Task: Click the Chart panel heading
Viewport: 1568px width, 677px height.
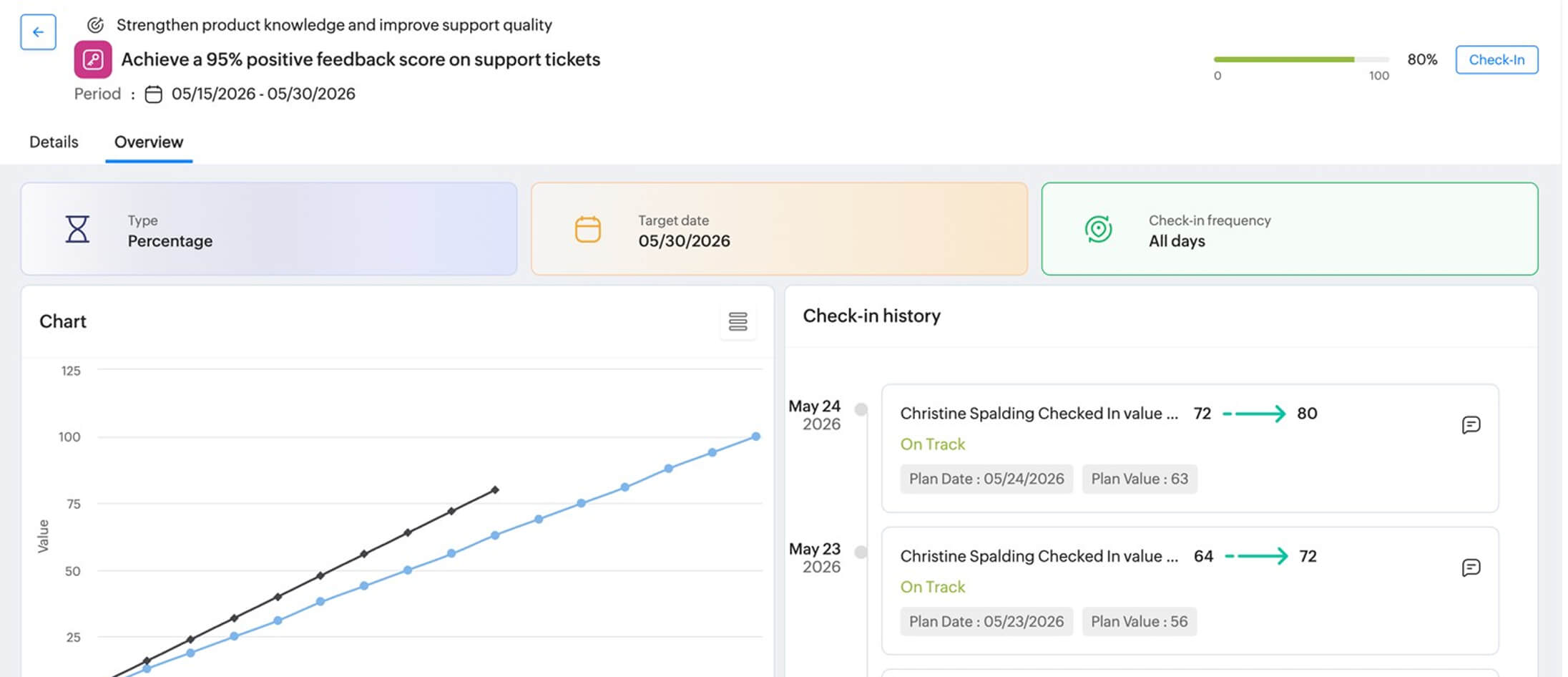Action: coord(63,321)
